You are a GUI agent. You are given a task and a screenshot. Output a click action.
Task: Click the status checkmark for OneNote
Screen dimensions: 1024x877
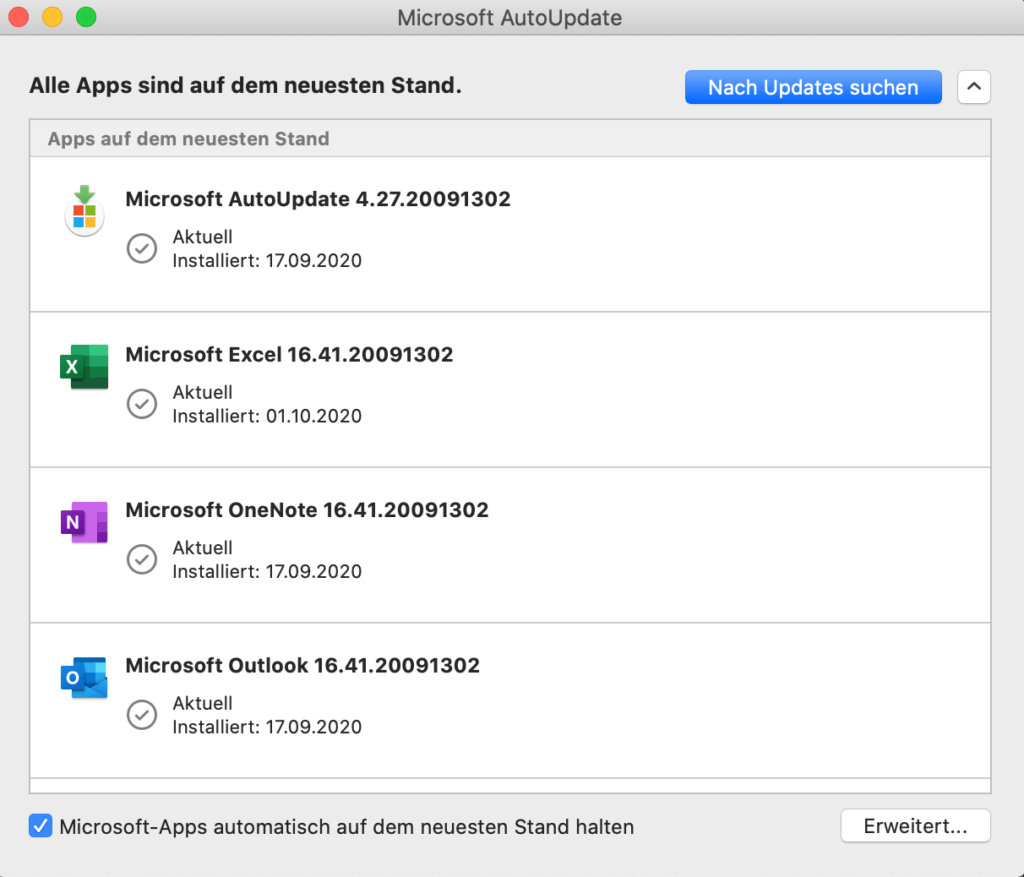coord(141,559)
